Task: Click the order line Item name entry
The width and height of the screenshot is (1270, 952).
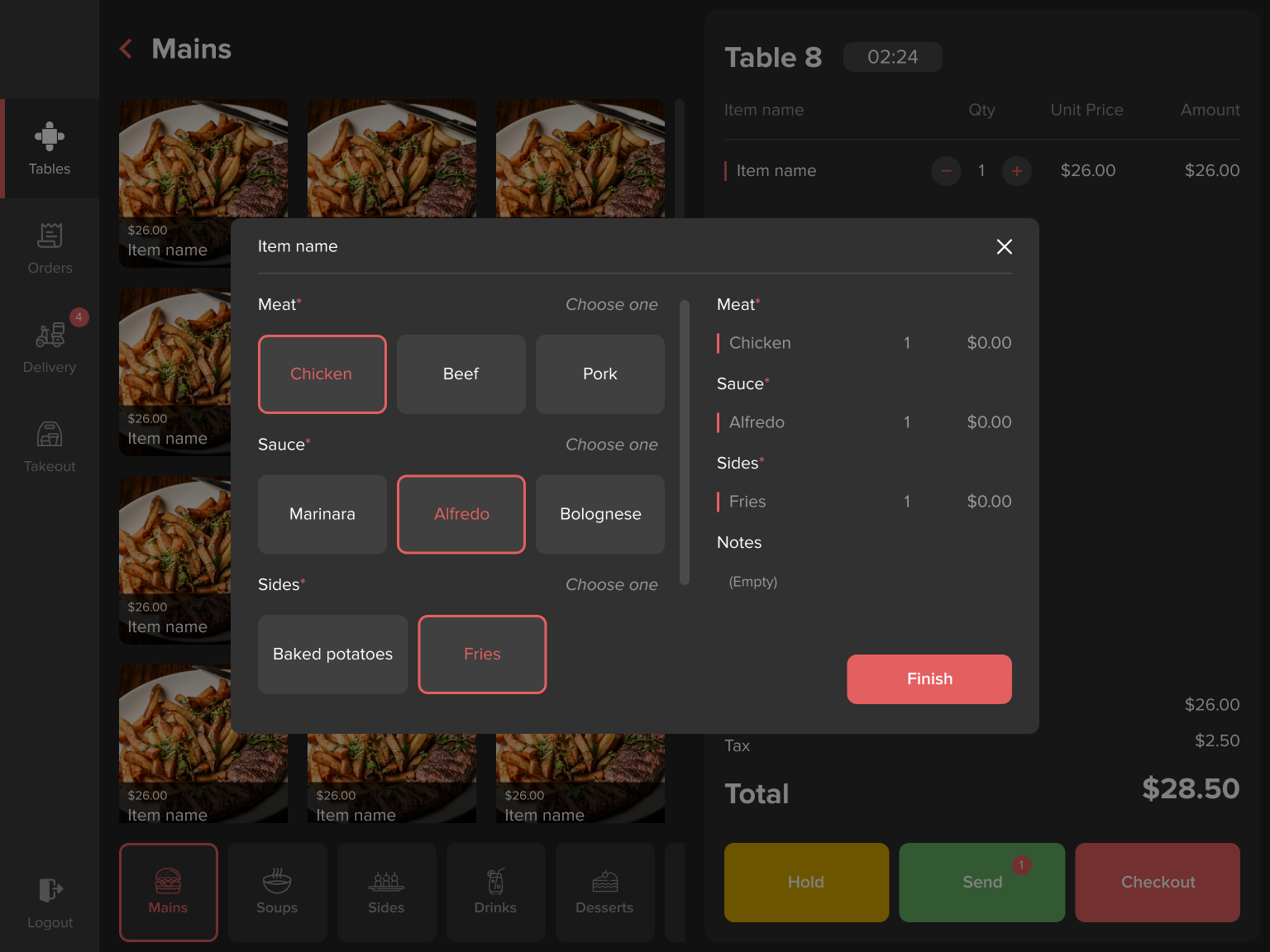Action: (x=776, y=170)
